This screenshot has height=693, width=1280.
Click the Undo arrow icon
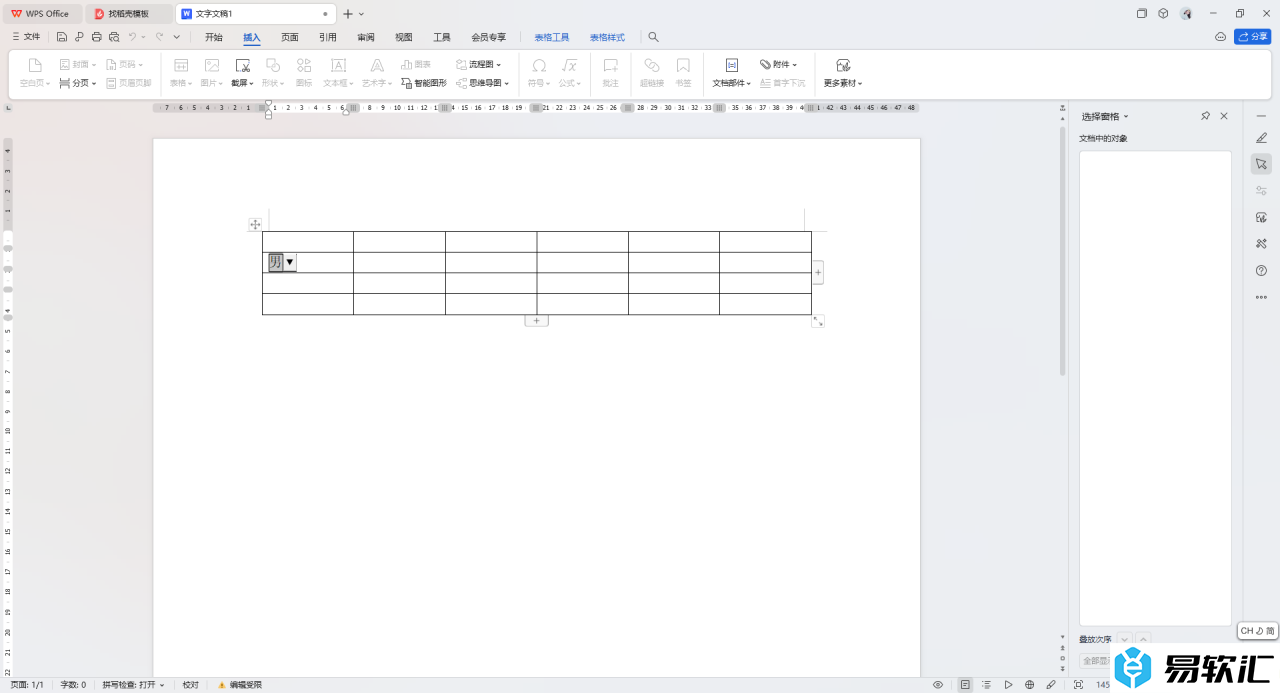point(132,37)
